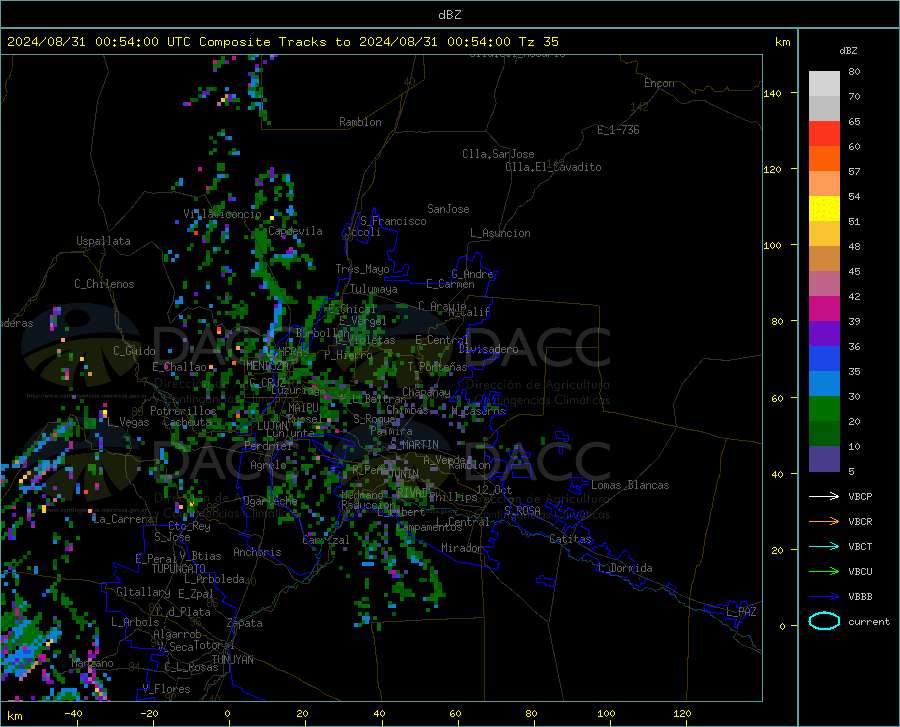Screen dimensions: 900x727
Task: Select the C_Chilenos map label
Action: coord(104,284)
